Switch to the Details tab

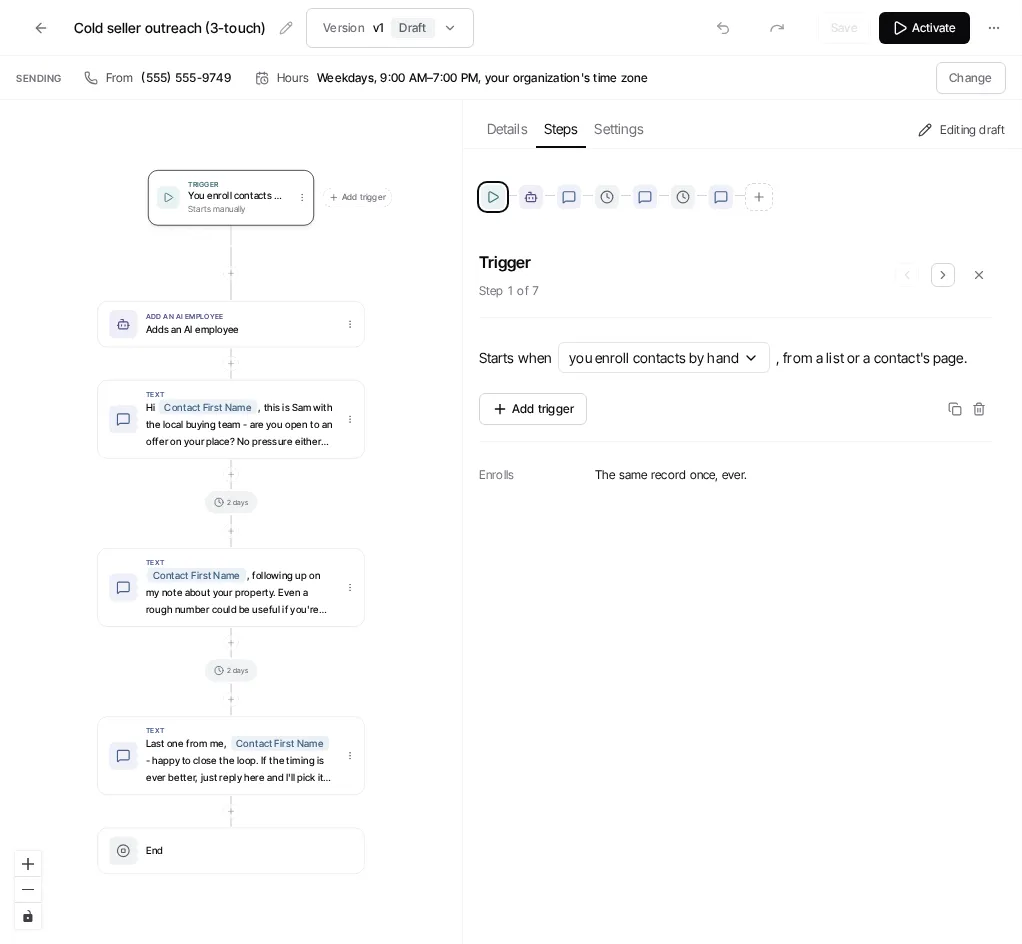(x=506, y=129)
